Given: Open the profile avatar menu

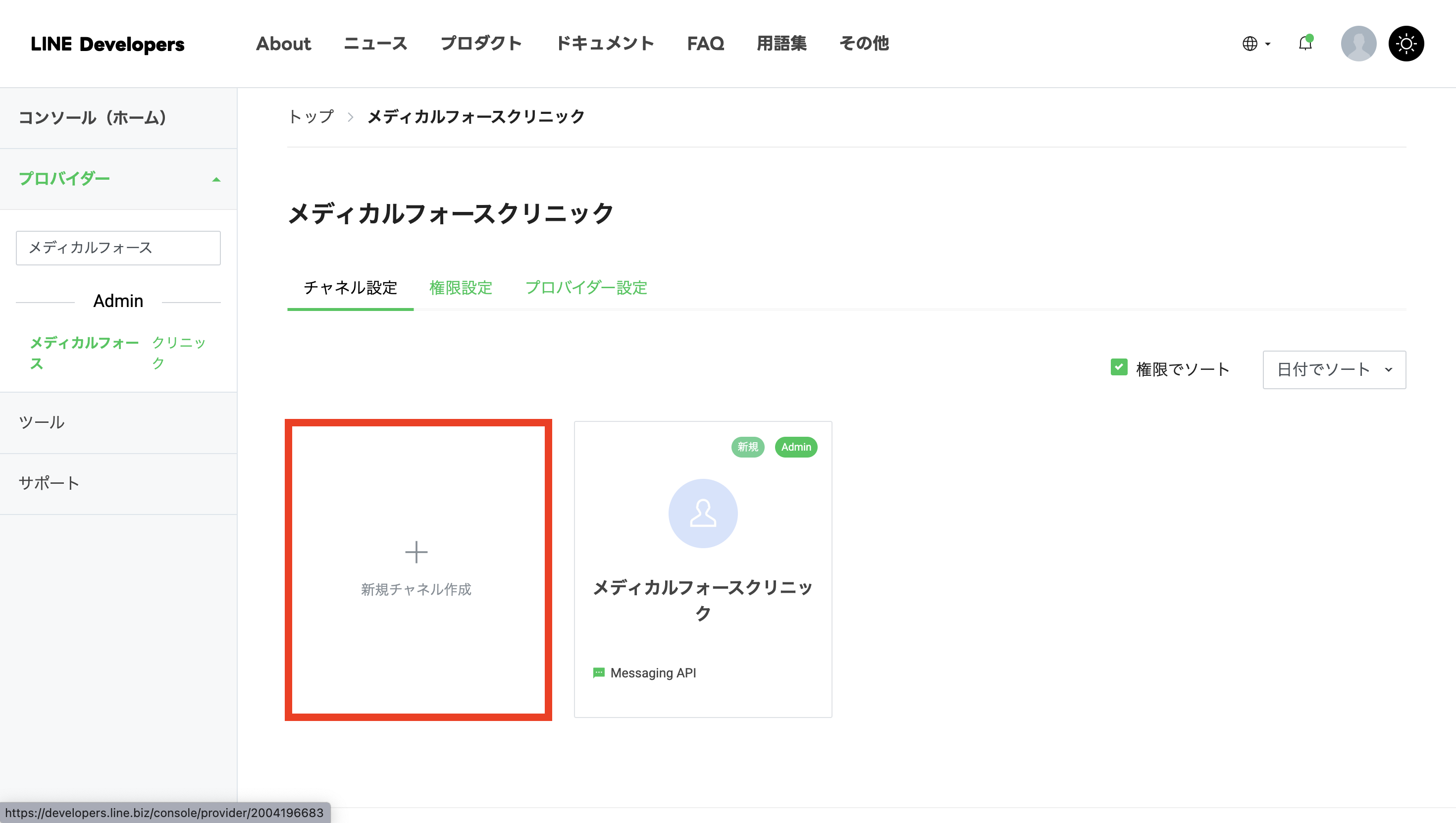Looking at the screenshot, I should coord(1358,44).
